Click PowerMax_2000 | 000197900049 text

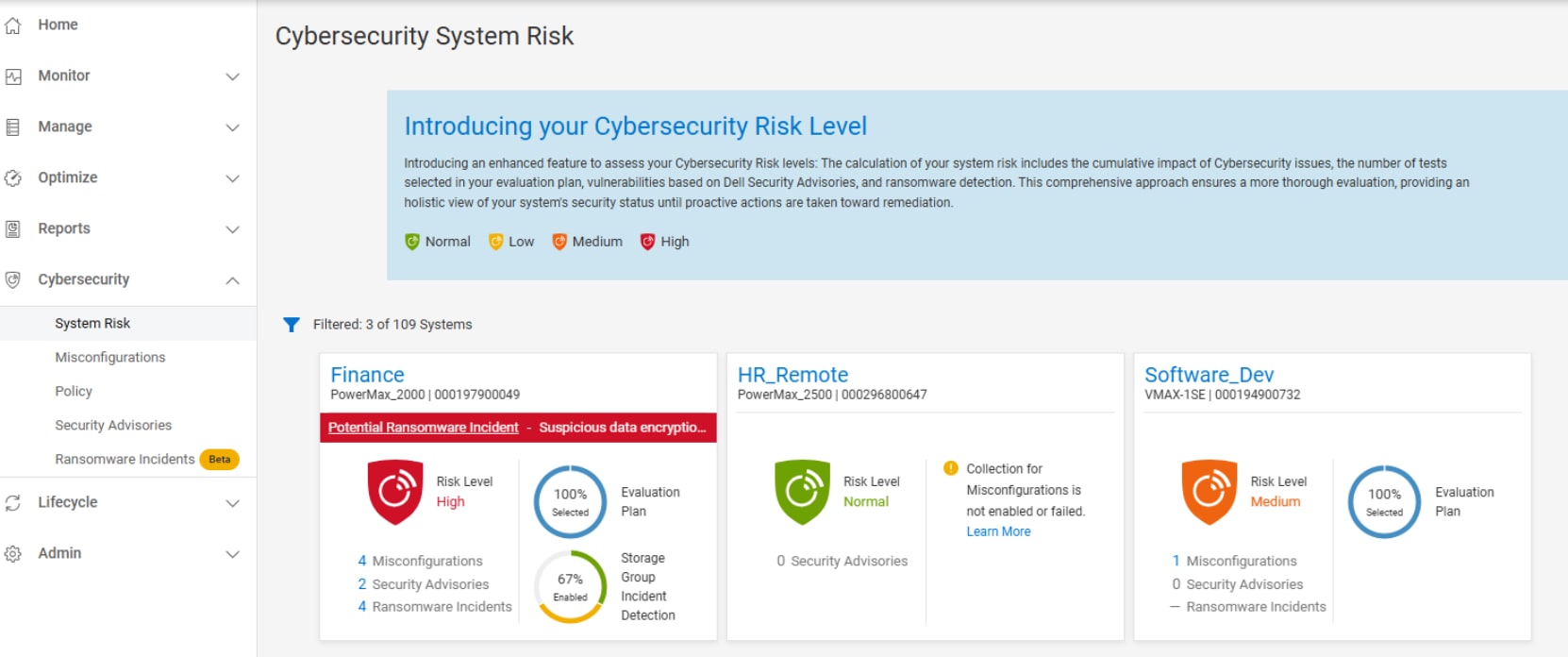click(x=425, y=395)
